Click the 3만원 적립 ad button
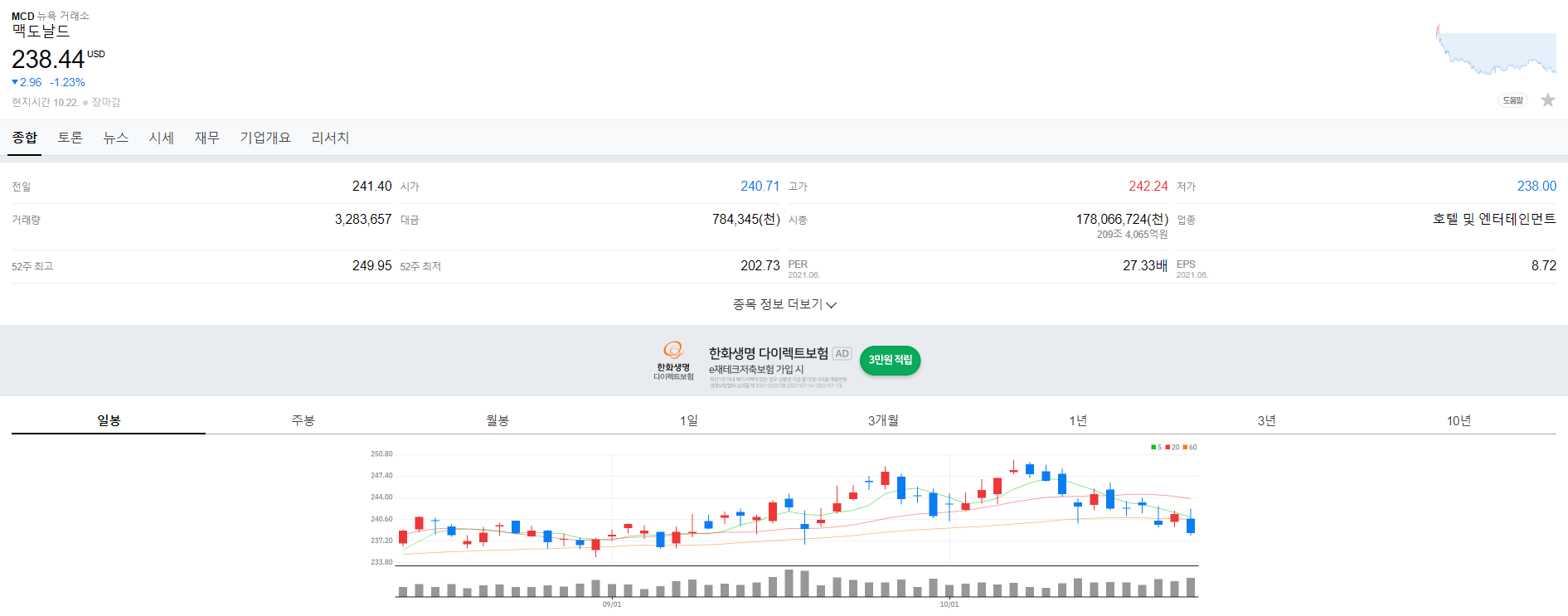Screen dimensions: 1568x616 point(890,360)
